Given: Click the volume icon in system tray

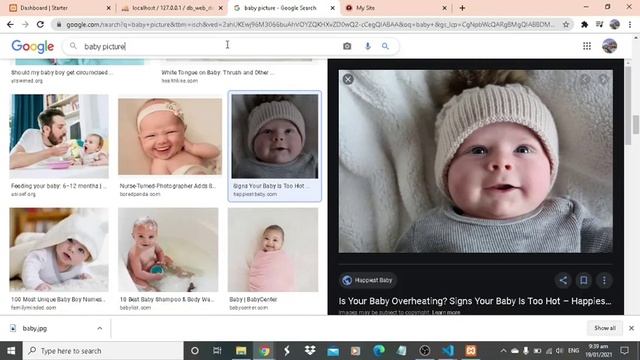Looking at the screenshot, I should pyautogui.click(x=560, y=351).
